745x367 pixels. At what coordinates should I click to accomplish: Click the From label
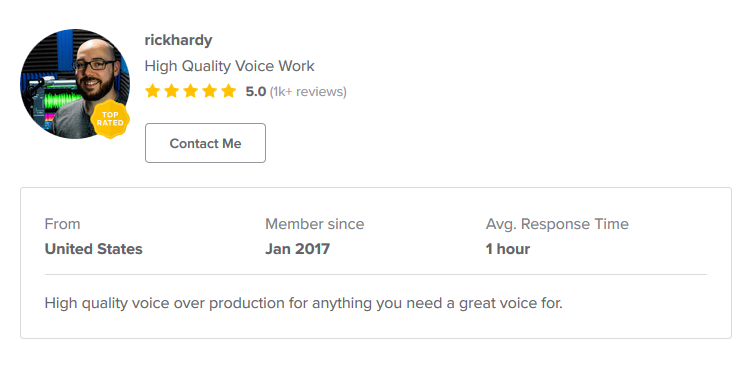62,224
